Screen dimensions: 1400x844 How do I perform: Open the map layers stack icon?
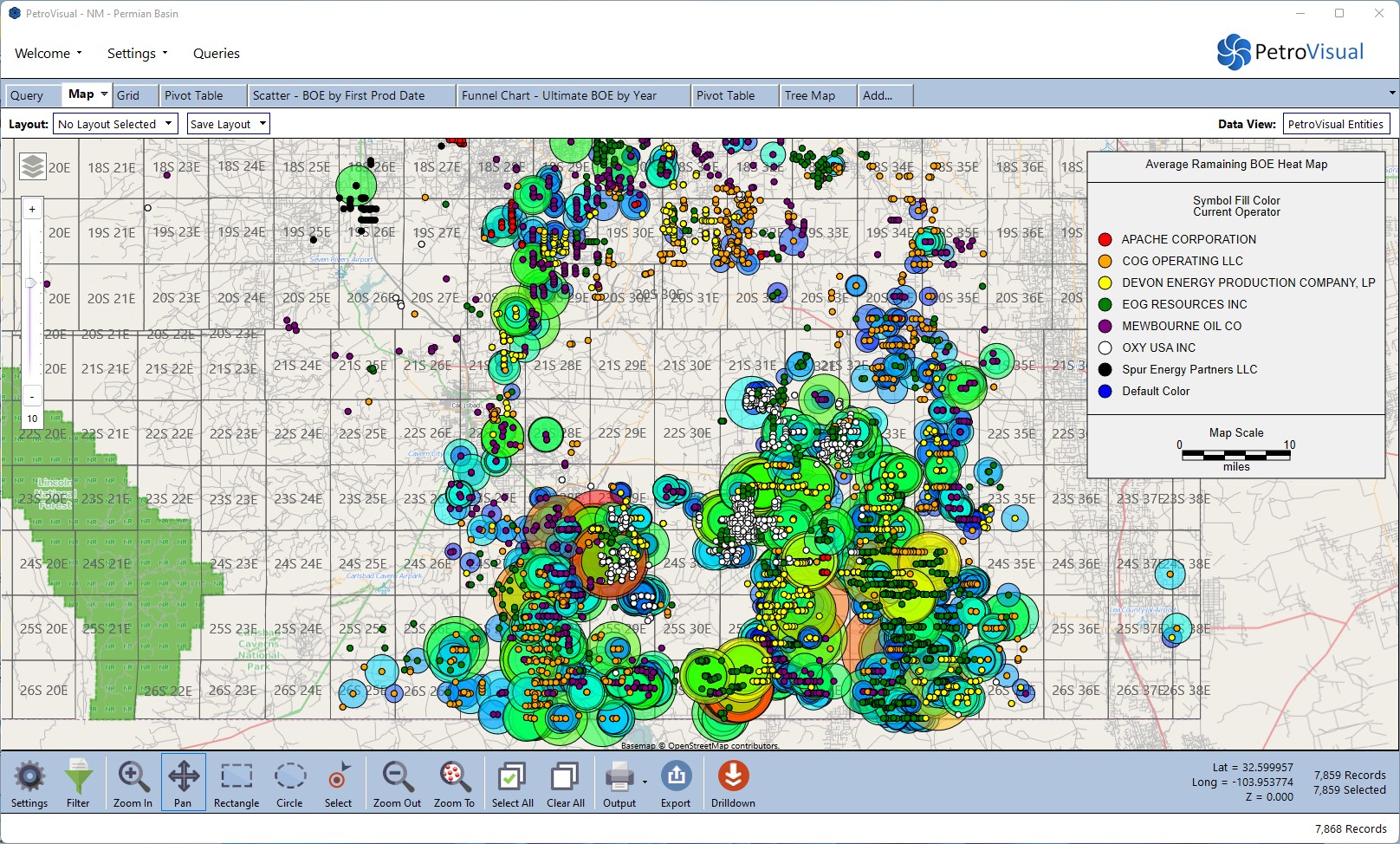33,166
